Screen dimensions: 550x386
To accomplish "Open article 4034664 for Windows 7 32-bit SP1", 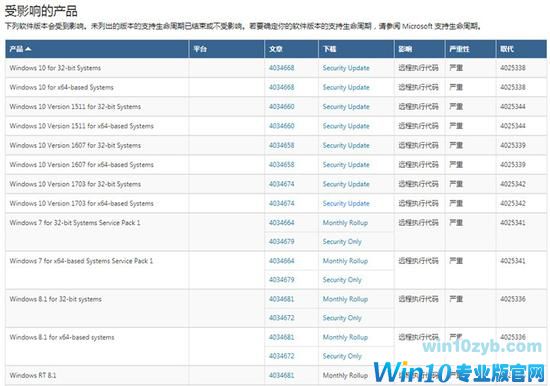I will click(281, 223).
